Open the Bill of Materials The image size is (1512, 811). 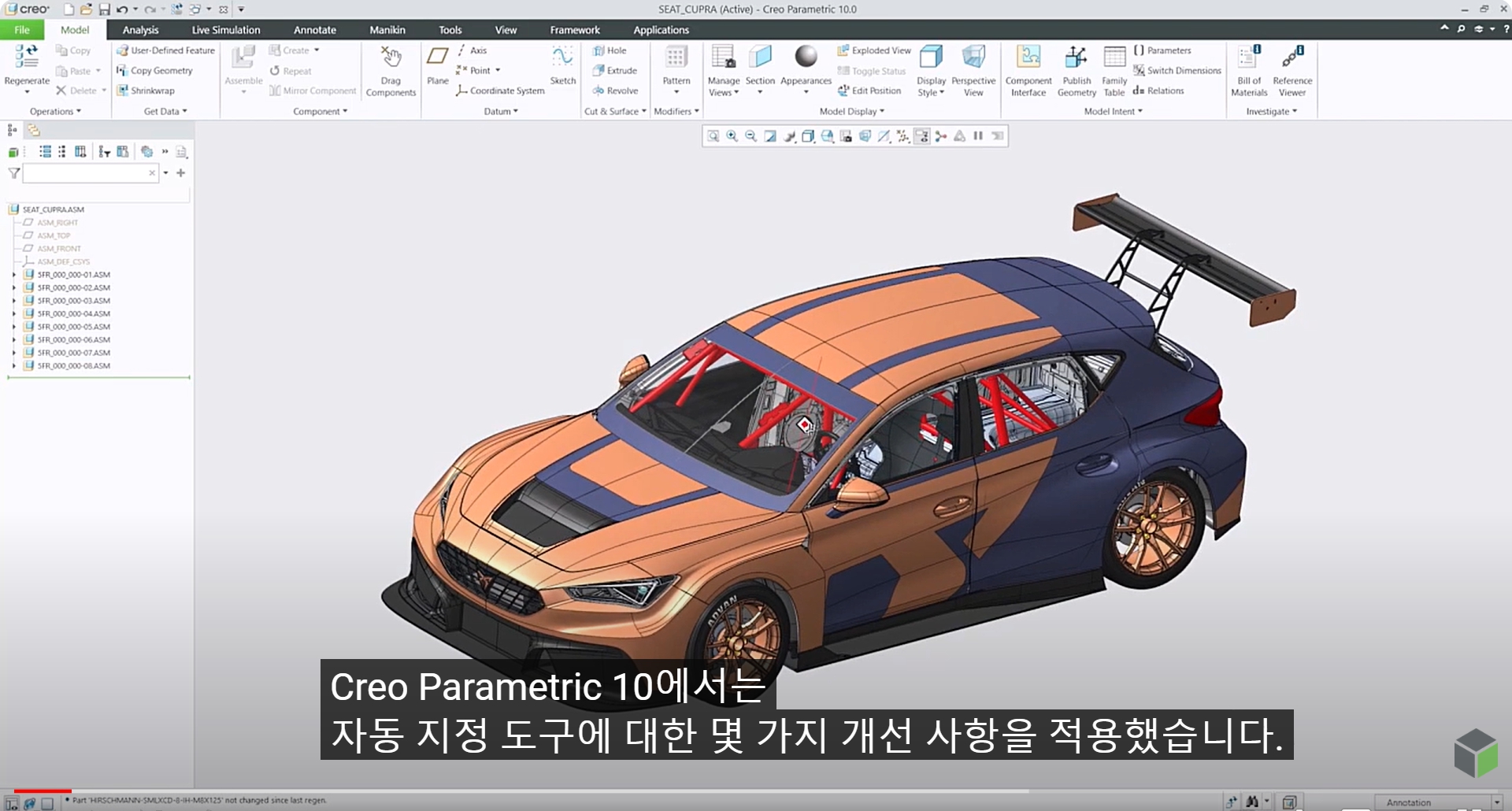point(1249,72)
